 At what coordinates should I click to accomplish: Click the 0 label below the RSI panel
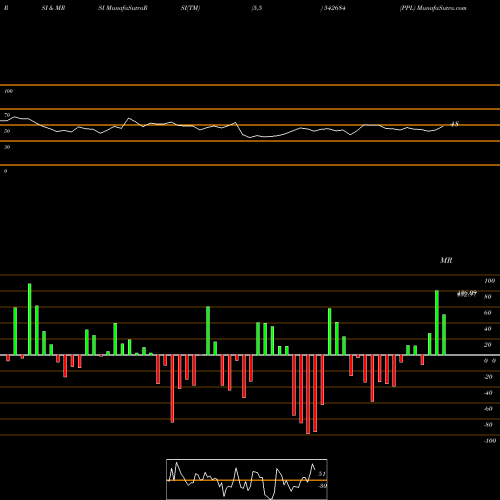pos(5,171)
